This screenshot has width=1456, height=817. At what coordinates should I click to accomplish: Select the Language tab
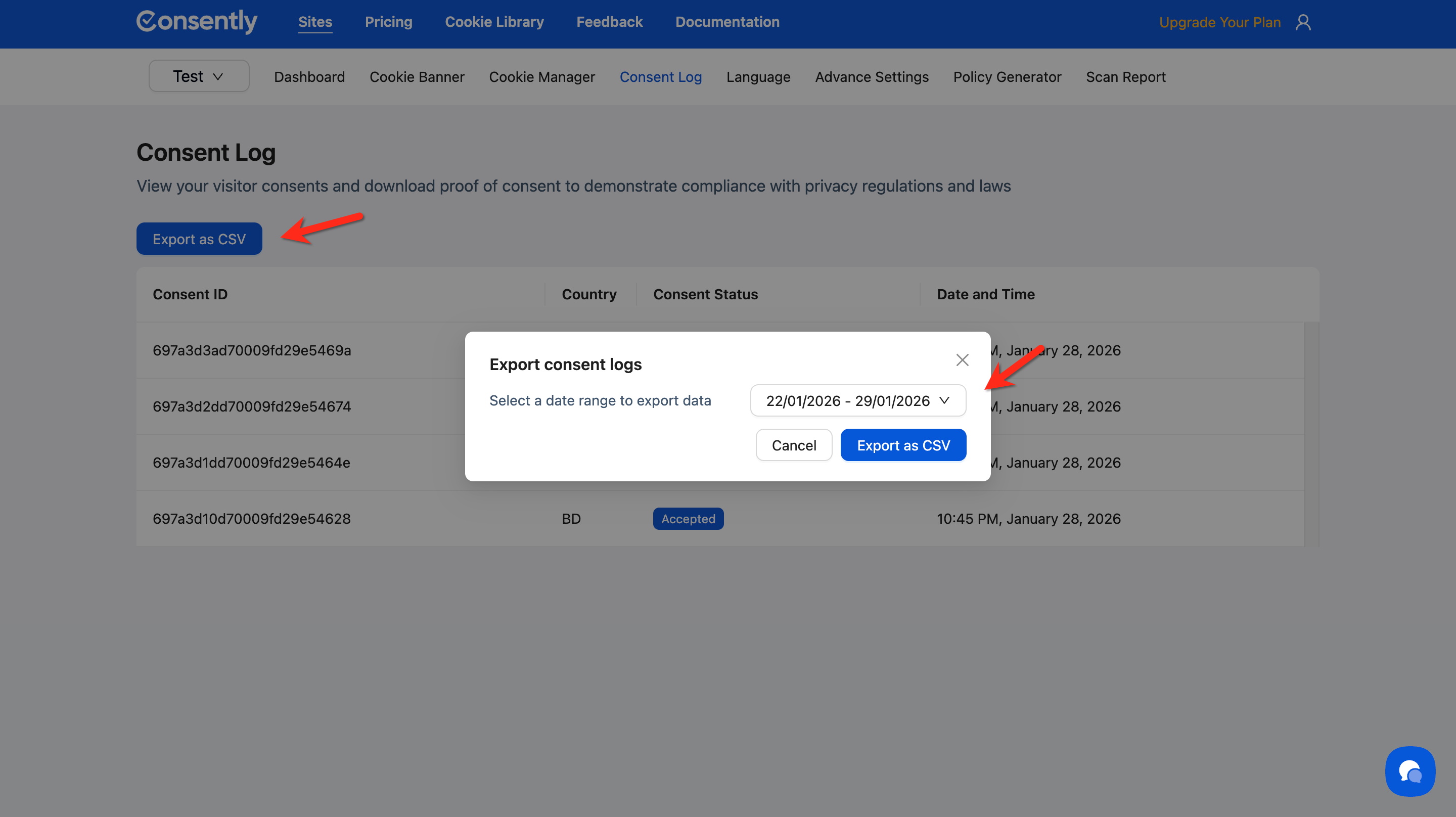[x=758, y=77]
